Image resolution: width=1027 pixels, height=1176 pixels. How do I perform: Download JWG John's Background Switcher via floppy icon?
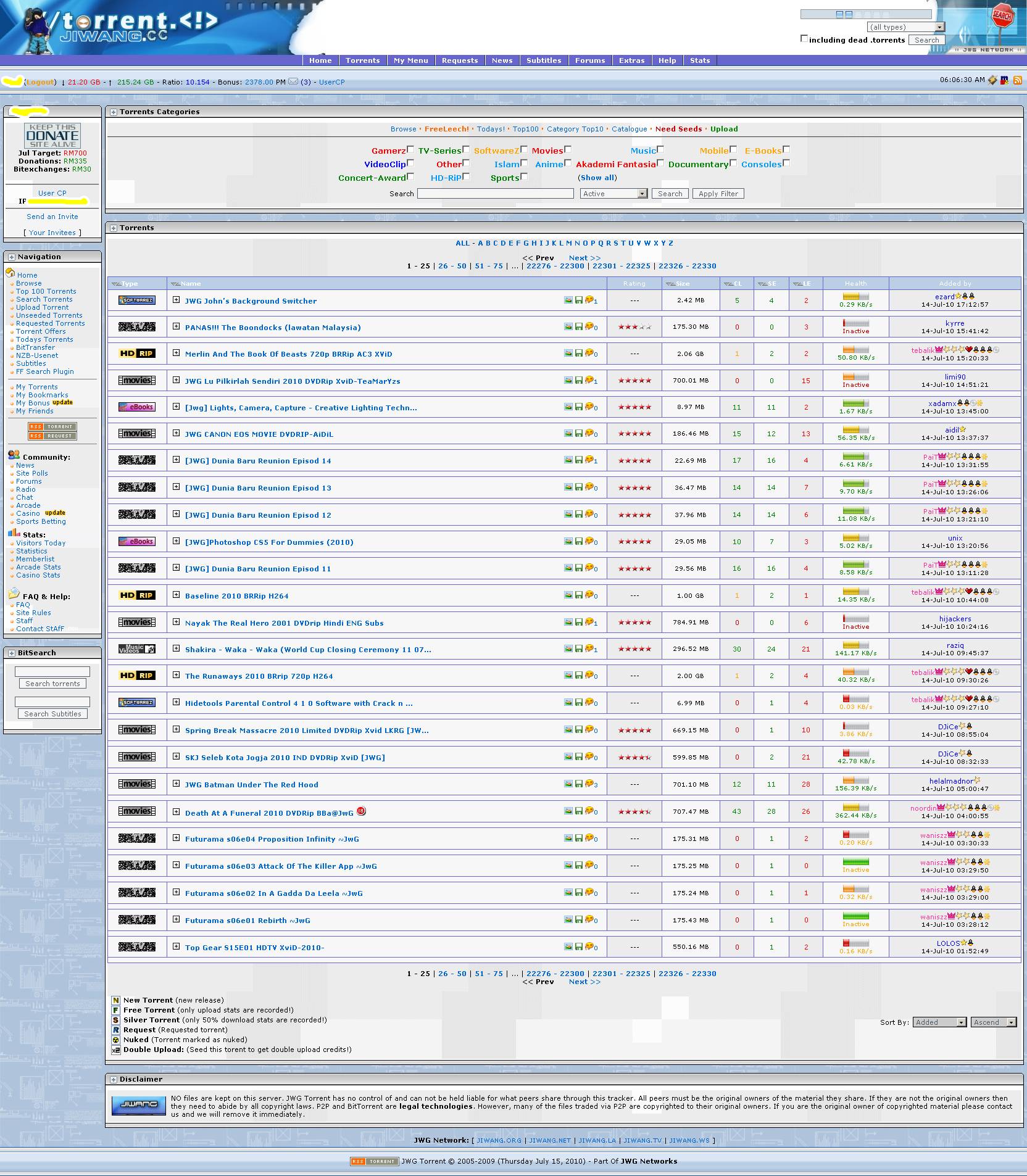point(579,300)
